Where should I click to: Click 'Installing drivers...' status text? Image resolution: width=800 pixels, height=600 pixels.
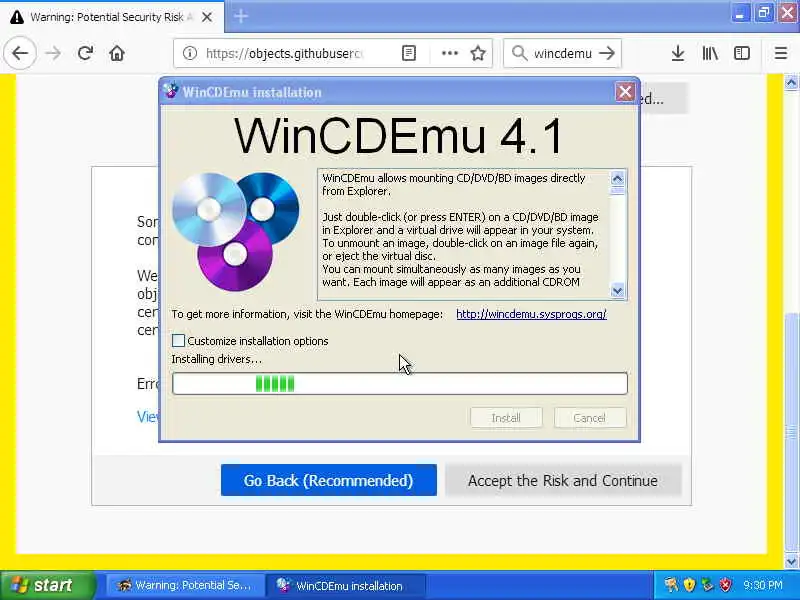[x=217, y=359]
